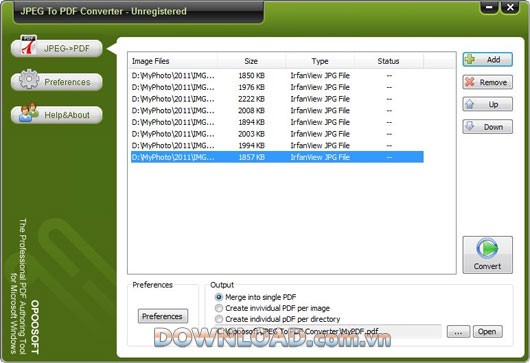Move the selected file Up

coord(487,104)
